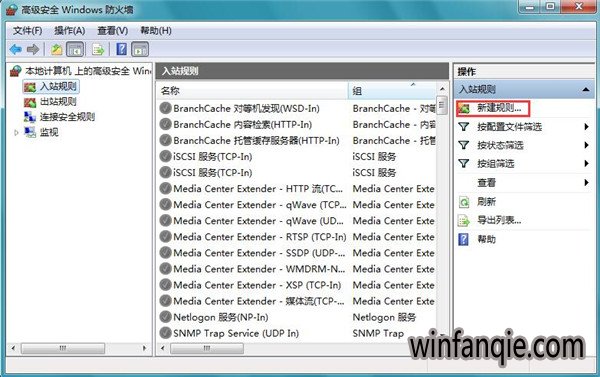Image resolution: width=600 pixels, height=377 pixels.
Task: Click the export icon beside 导出列表
Action: coord(464,221)
